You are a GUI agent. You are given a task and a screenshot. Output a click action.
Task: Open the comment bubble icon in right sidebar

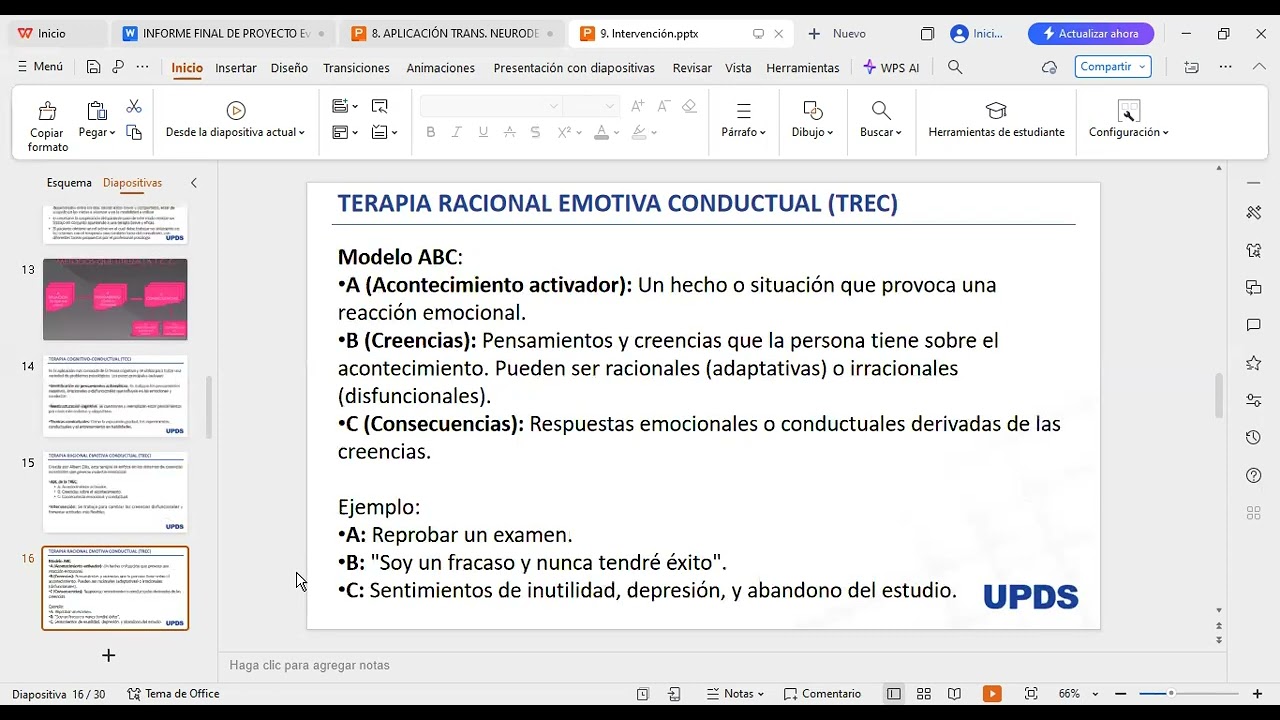(x=1254, y=325)
